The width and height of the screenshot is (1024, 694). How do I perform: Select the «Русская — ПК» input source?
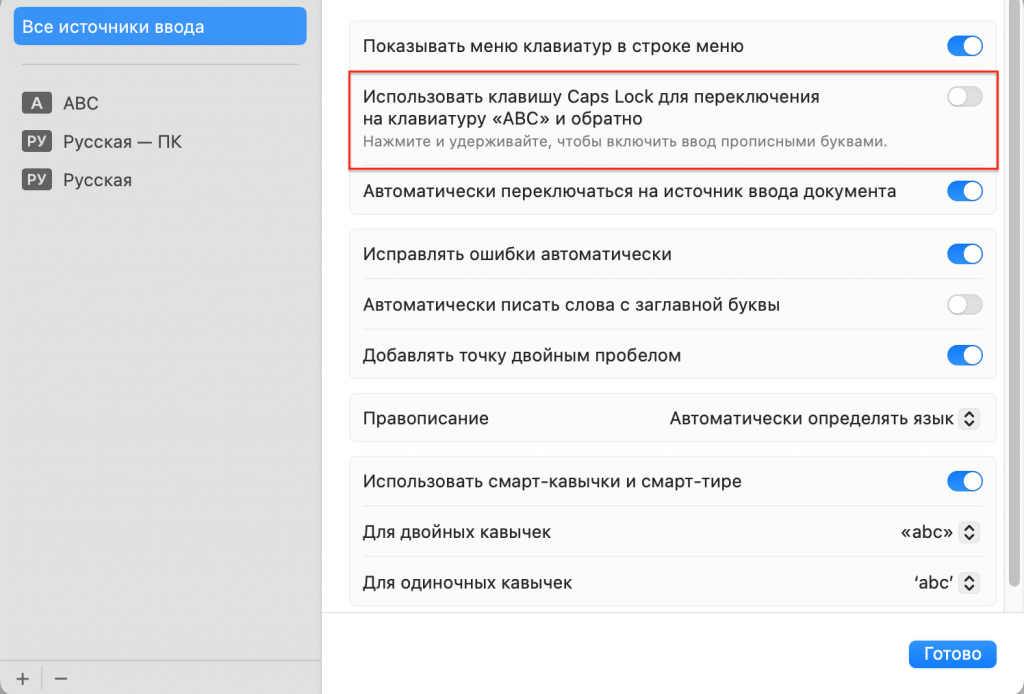click(x=120, y=141)
